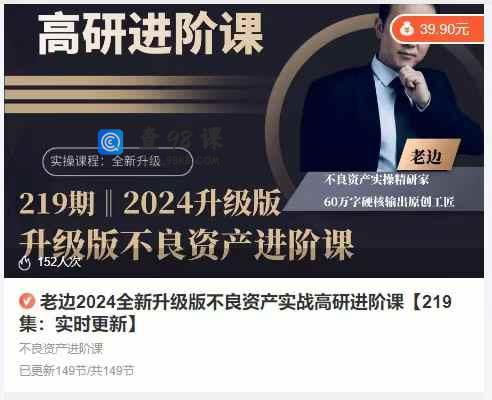Click the 实操课程：全新升级 pill label
492x400 pixels.
pos(118,161)
